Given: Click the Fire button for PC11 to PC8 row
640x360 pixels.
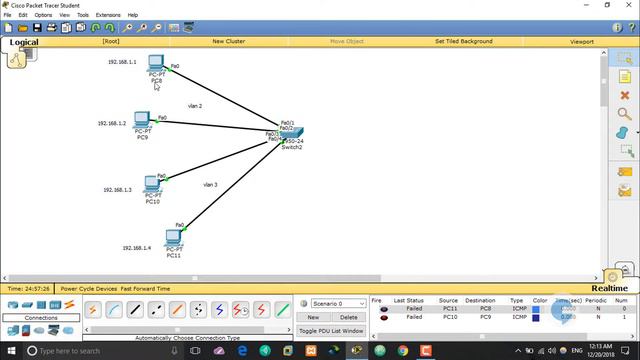Looking at the screenshot, I should tap(384, 309).
